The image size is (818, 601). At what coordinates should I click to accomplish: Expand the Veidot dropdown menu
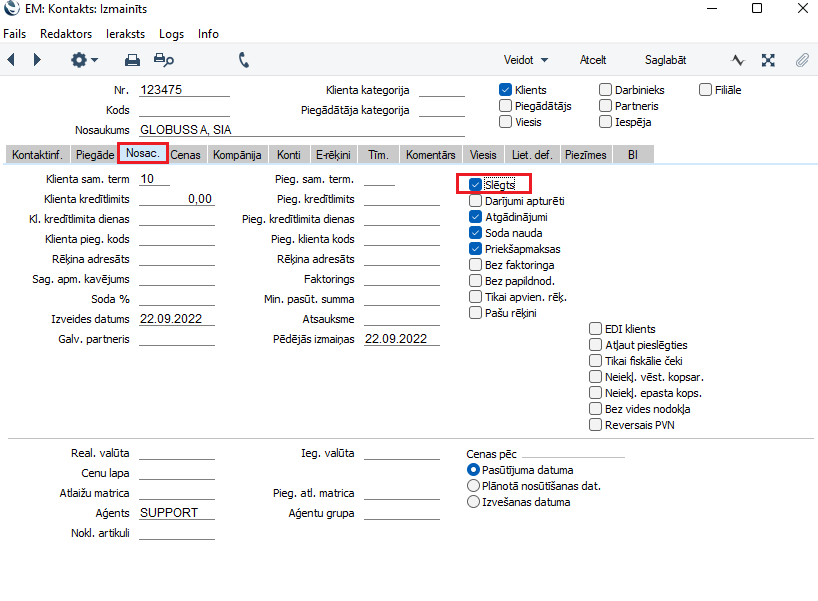click(x=526, y=60)
